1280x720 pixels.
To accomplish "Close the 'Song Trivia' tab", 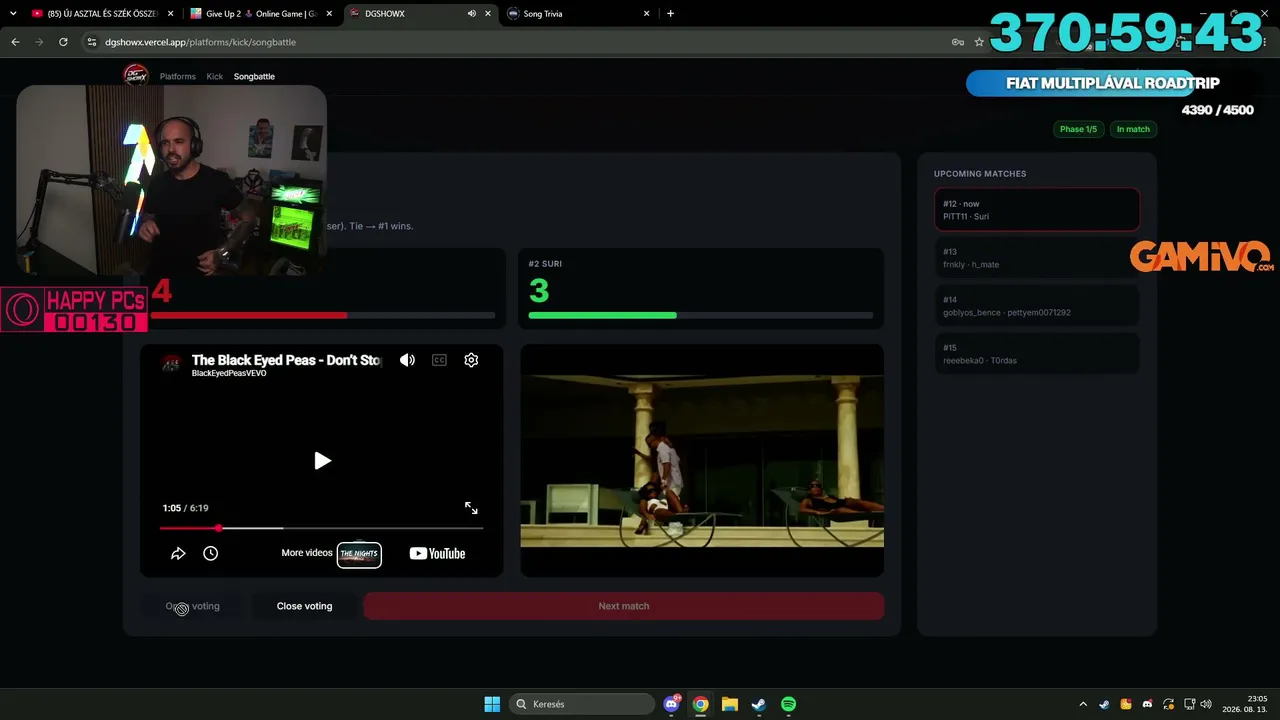I will 647,14.
